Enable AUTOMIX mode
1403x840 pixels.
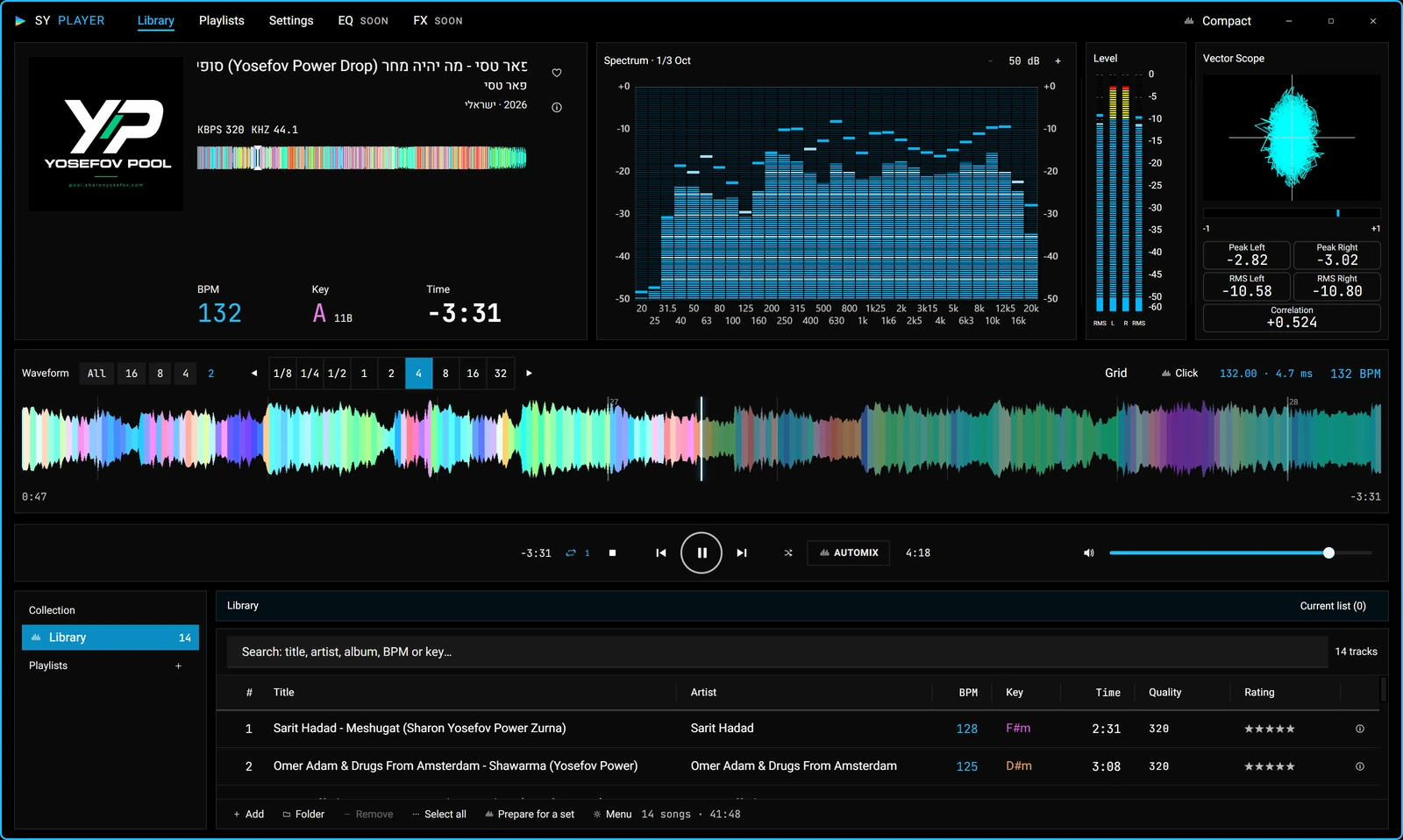point(849,552)
